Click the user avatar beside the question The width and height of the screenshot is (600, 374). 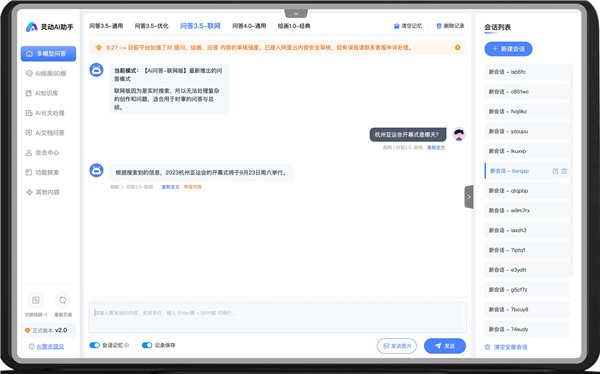[459, 134]
